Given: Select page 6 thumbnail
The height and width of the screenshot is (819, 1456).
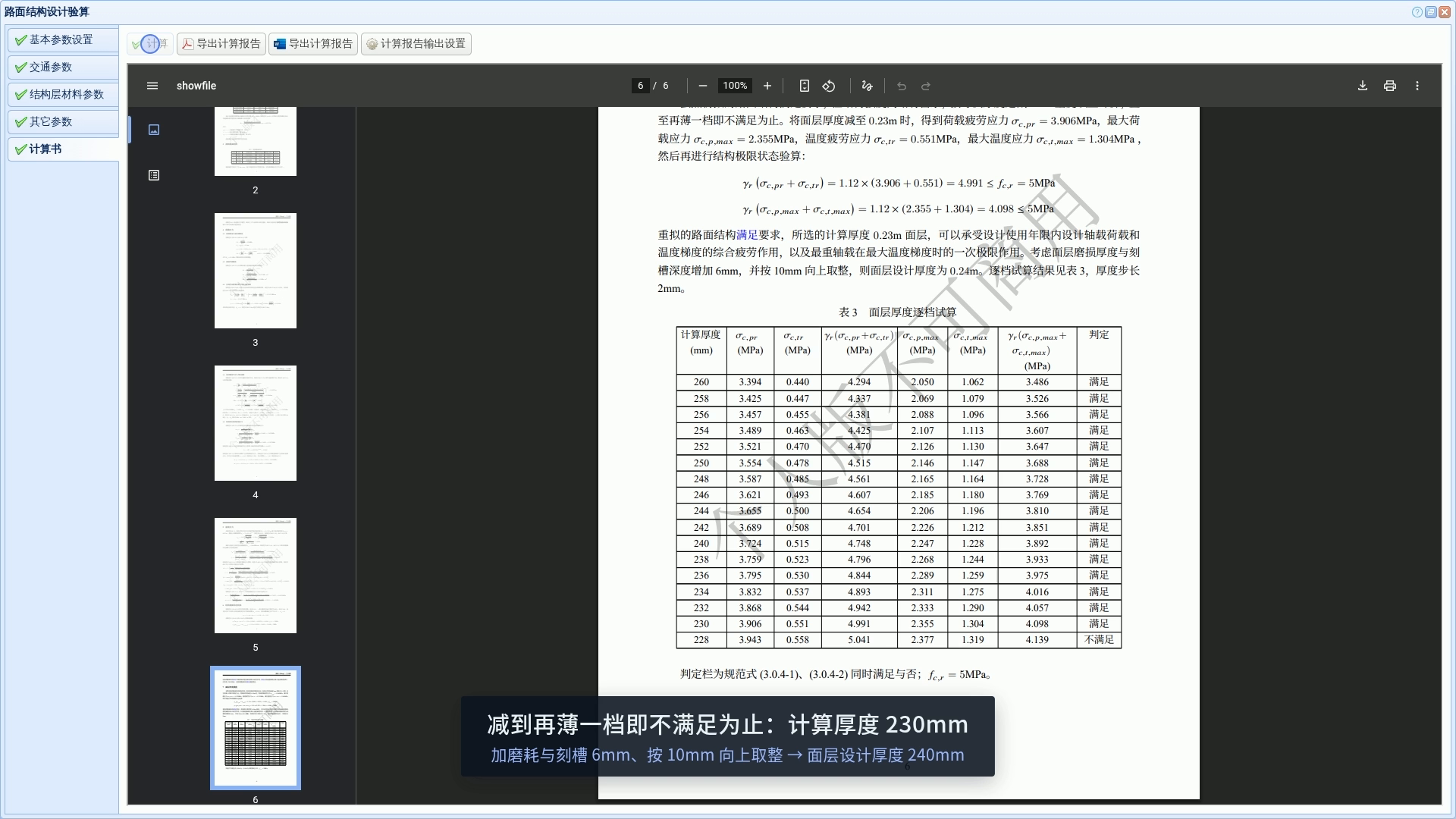Looking at the screenshot, I should pos(256,728).
